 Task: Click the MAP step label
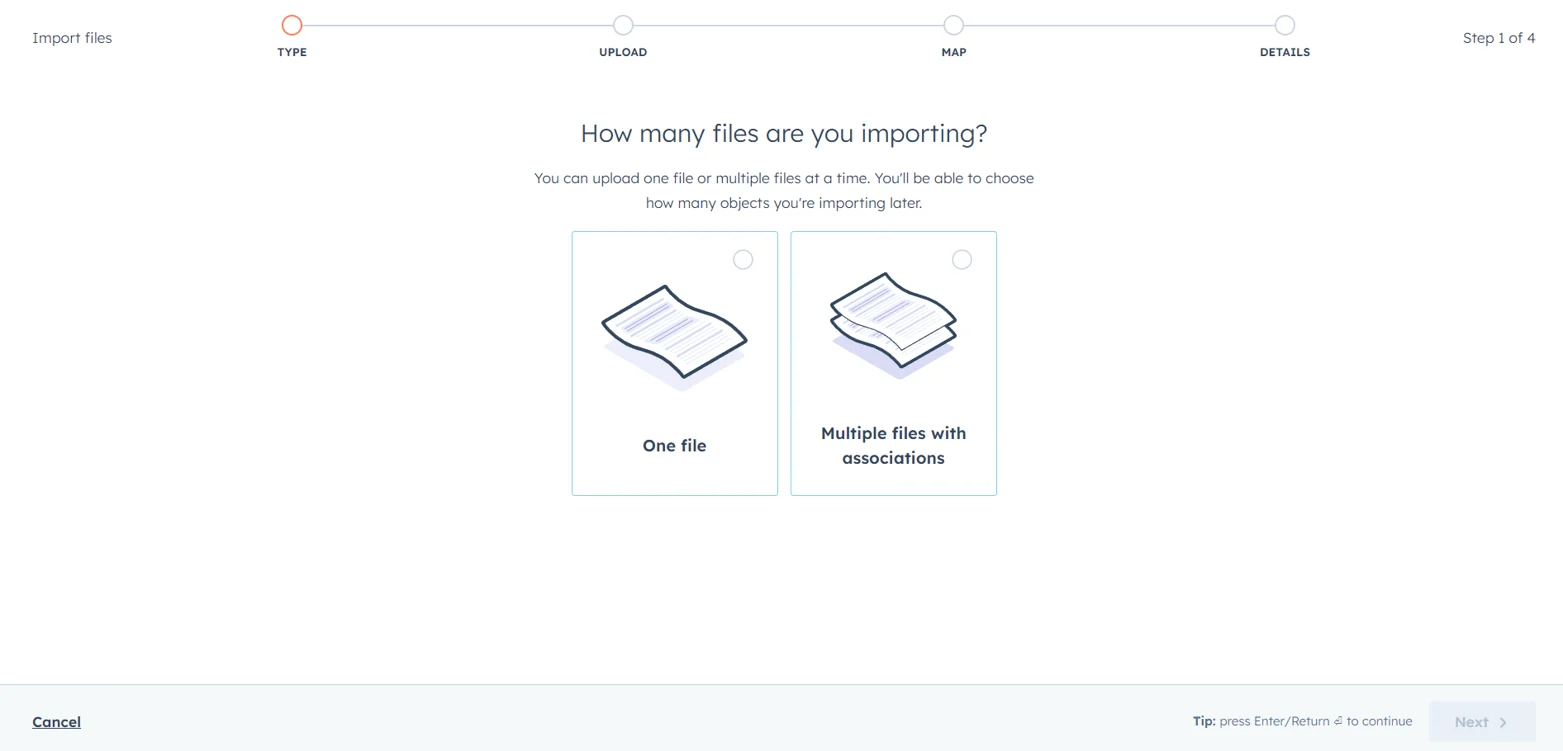click(x=952, y=52)
